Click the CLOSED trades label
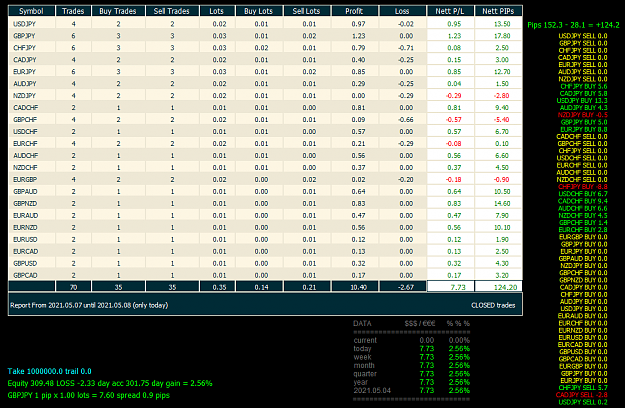The image size is (625, 408). click(493, 305)
